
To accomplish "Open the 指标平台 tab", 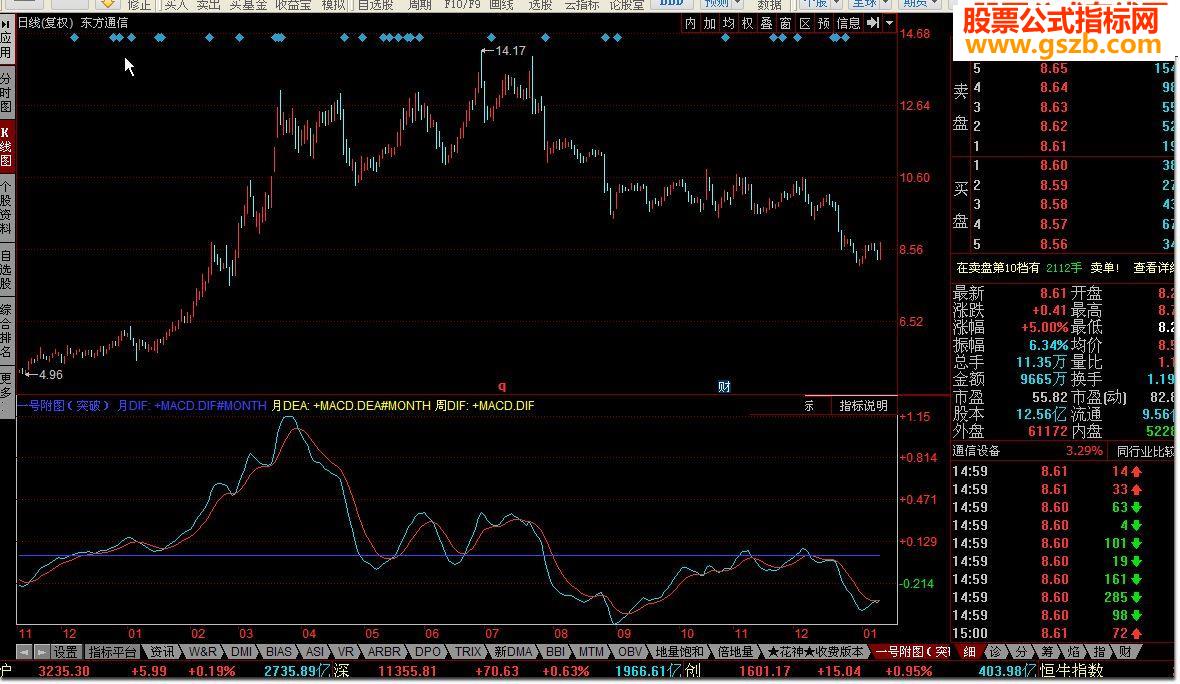I will point(113,652).
